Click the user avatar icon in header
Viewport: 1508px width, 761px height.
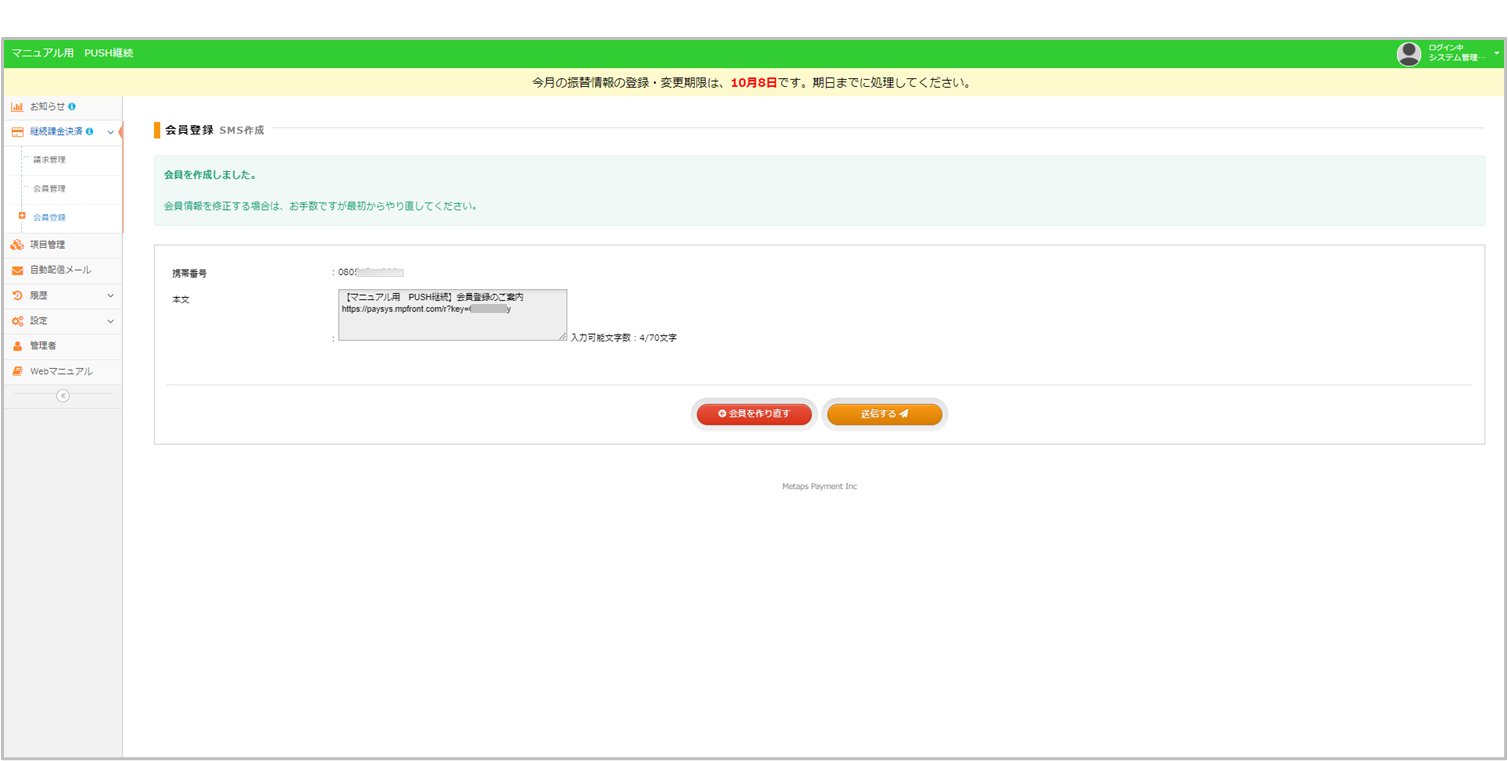click(x=1408, y=54)
